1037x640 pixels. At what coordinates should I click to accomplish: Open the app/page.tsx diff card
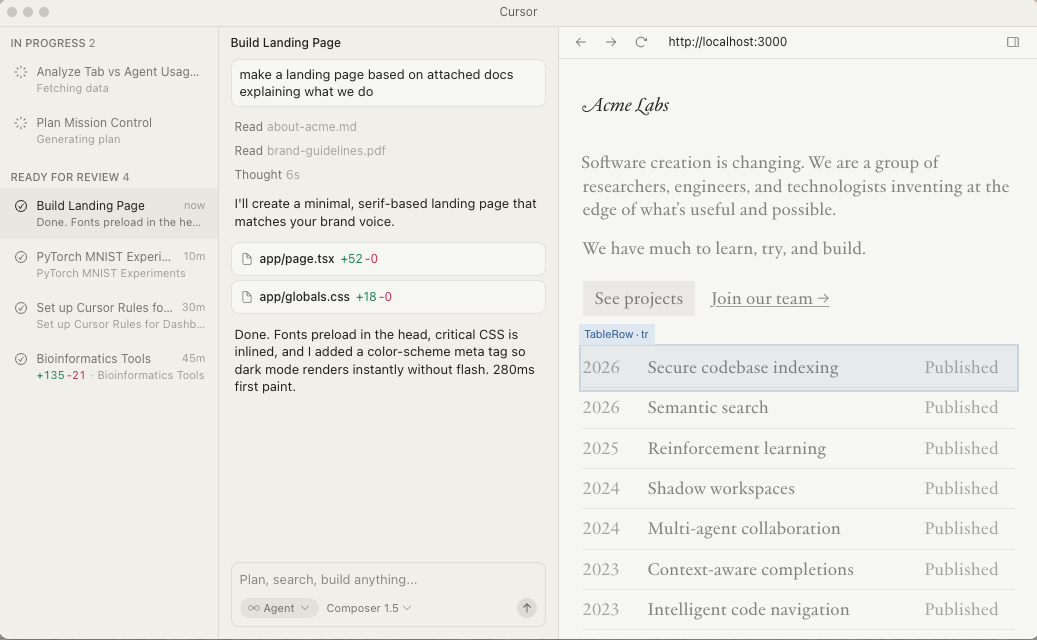coord(388,259)
